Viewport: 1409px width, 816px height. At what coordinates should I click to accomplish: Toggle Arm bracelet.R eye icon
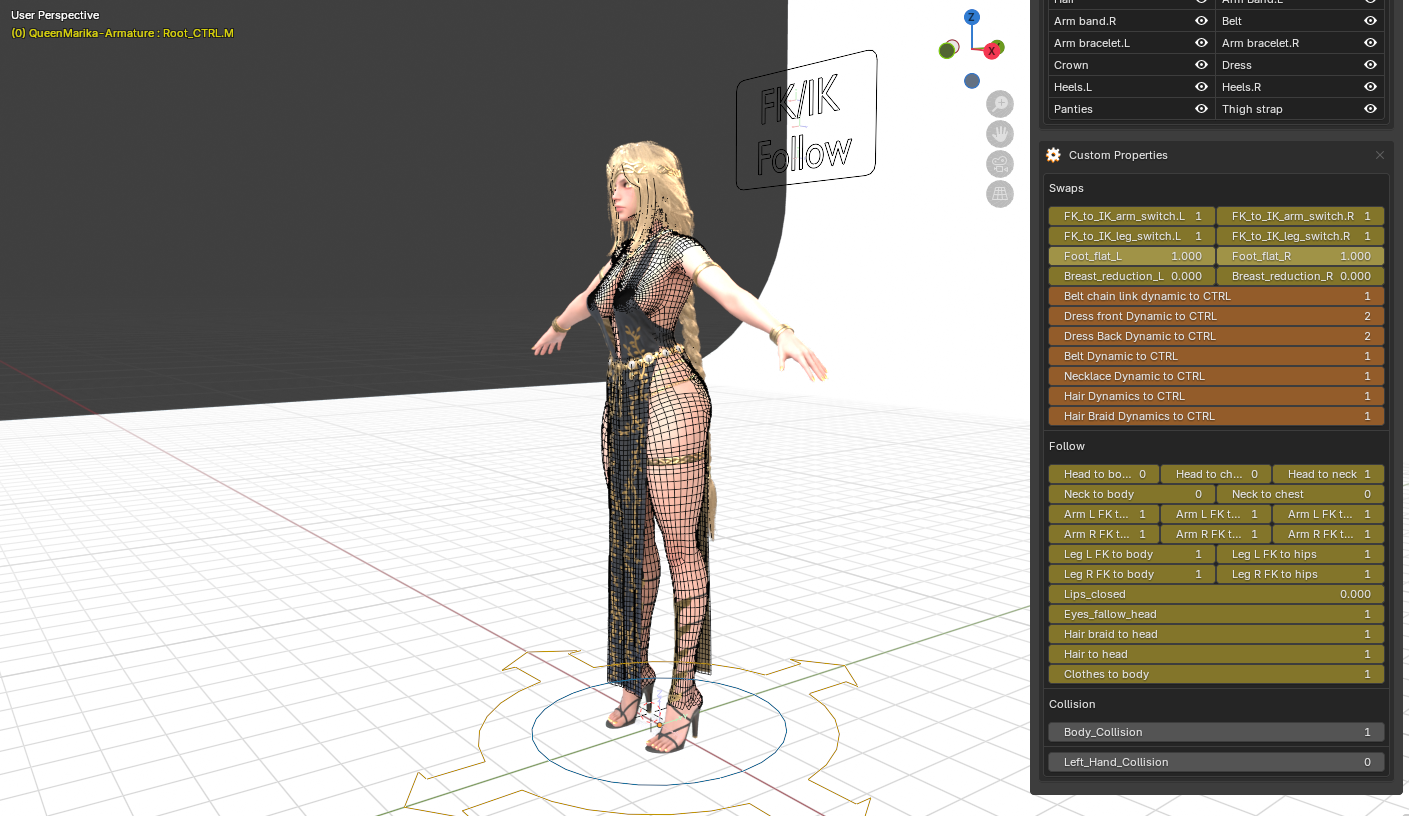coord(1370,43)
